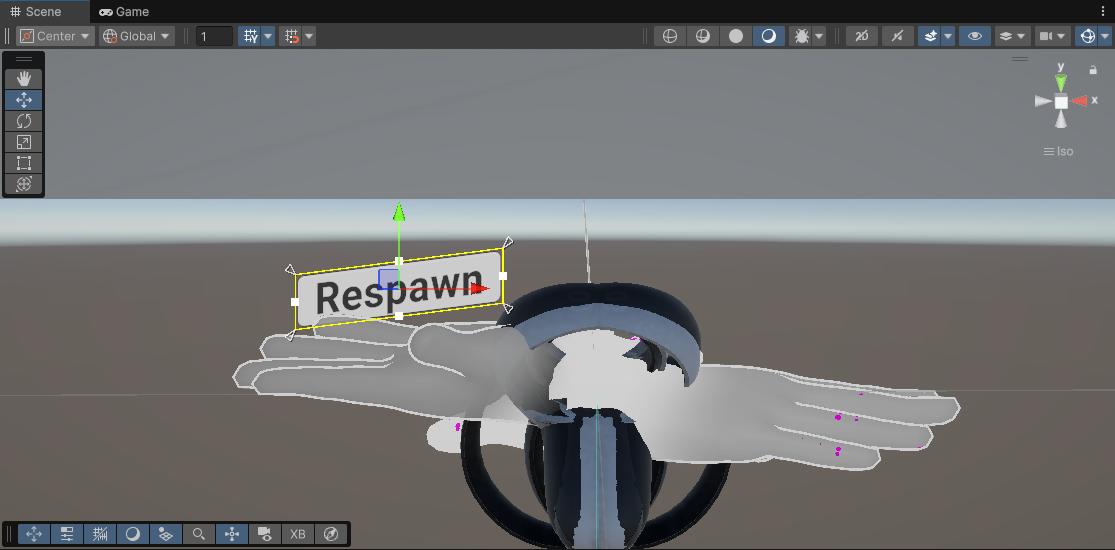This screenshot has height=550, width=1115.
Task: Click the snap increment value field
Action: tap(214, 36)
